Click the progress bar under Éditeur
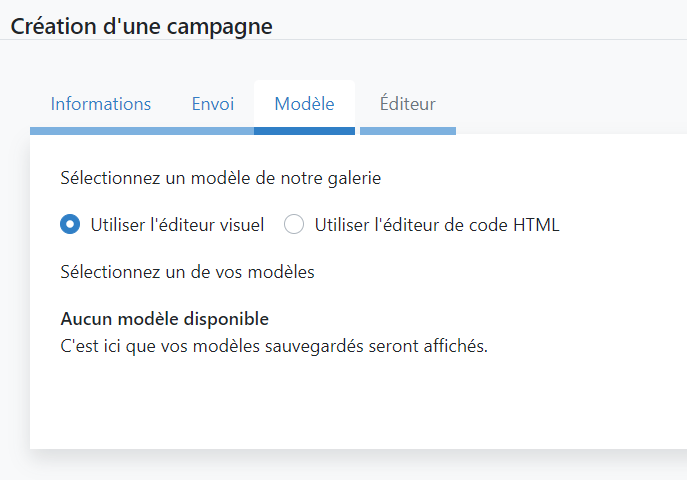687x480 pixels. 408,131
